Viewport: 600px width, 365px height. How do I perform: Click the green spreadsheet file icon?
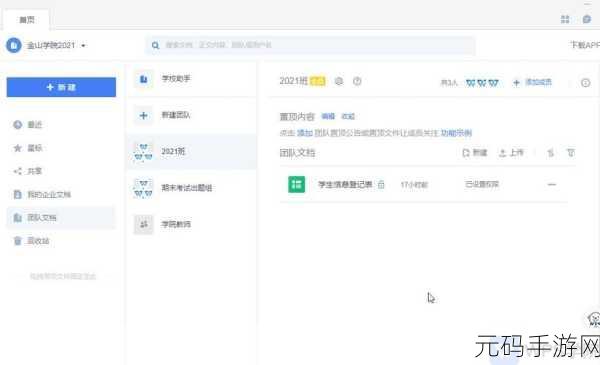[297, 184]
